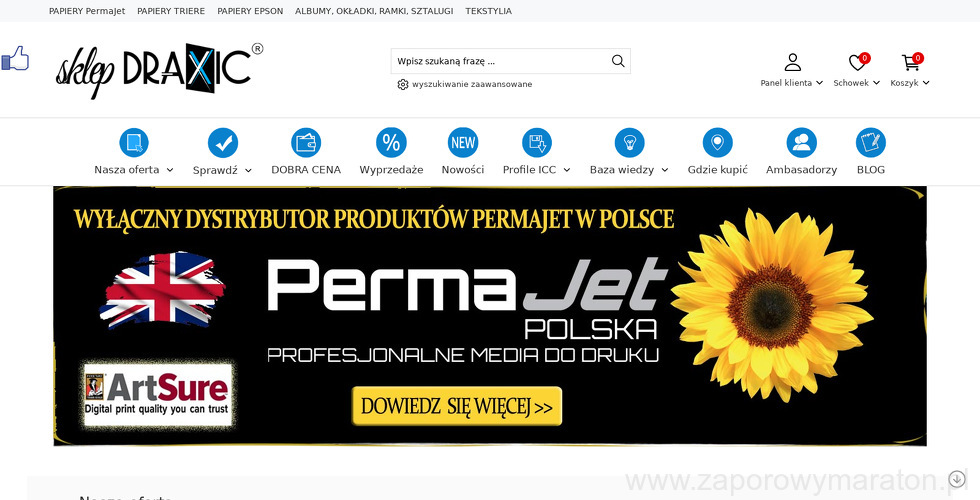Open the Koszyk shopping cart icon
Image resolution: width=980 pixels, height=500 pixels.
pos(910,62)
